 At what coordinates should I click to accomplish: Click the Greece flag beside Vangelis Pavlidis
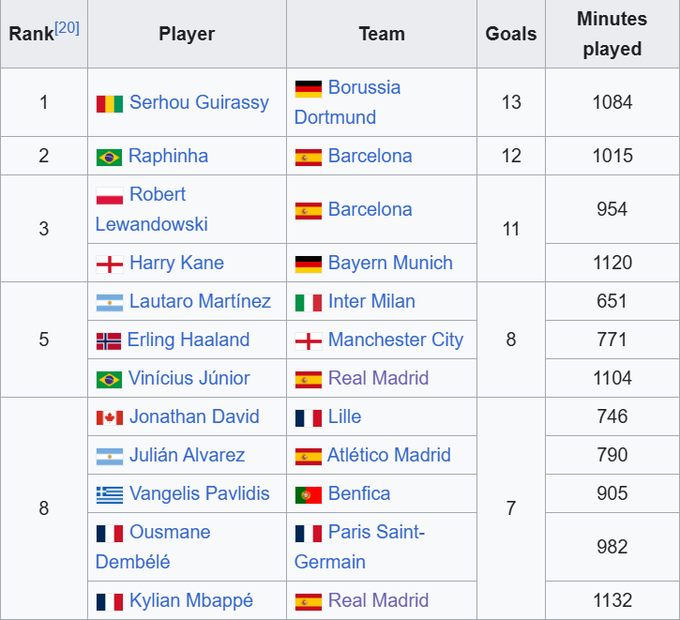coord(109,494)
